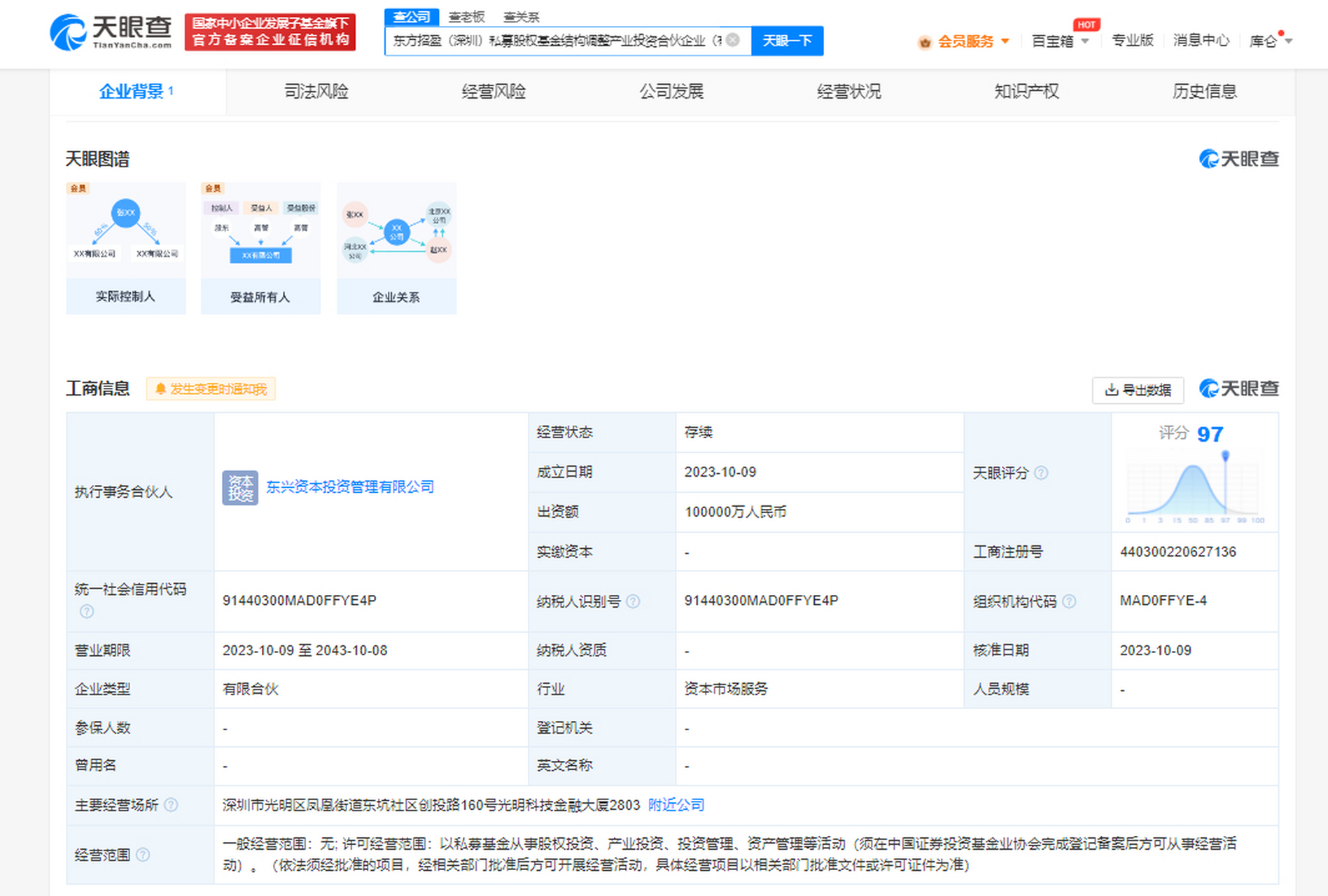Open the 附近公司 nearby companies link

[x=676, y=805]
